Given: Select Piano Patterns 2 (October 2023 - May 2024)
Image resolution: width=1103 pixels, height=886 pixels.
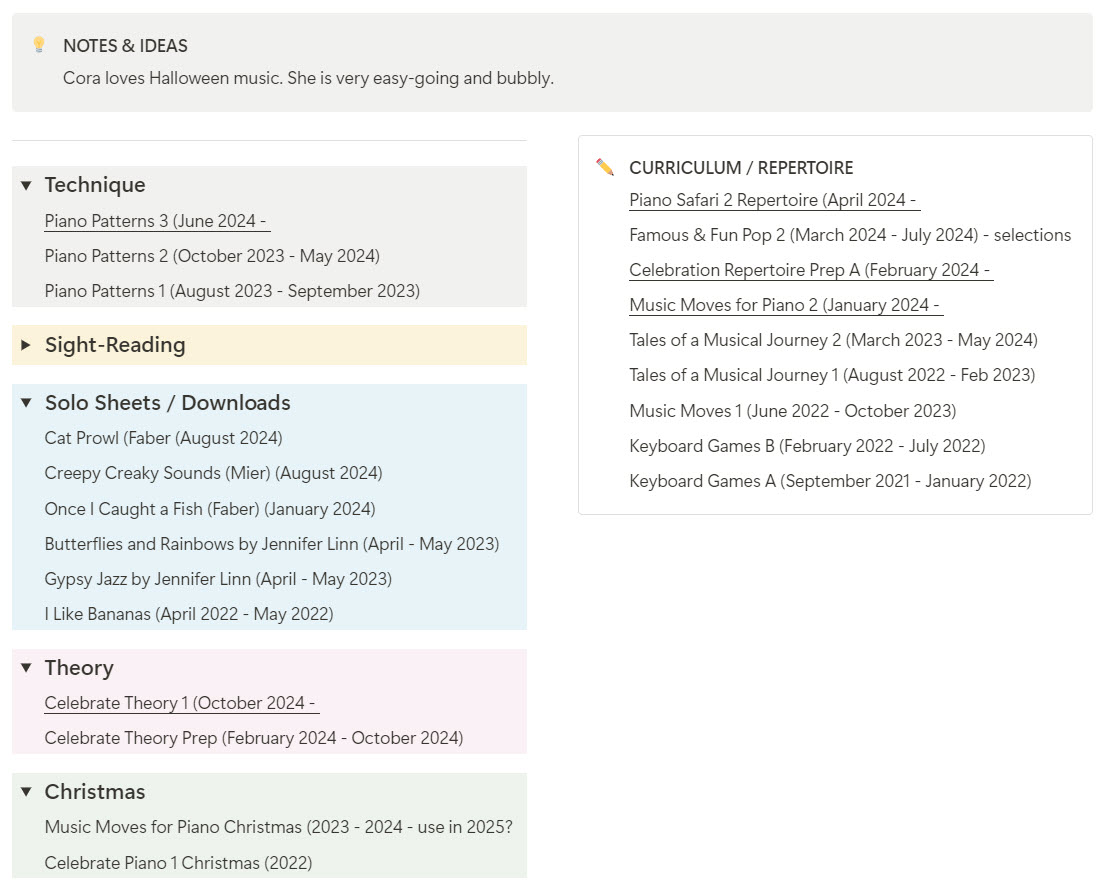Looking at the screenshot, I should [x=212, y=256].
